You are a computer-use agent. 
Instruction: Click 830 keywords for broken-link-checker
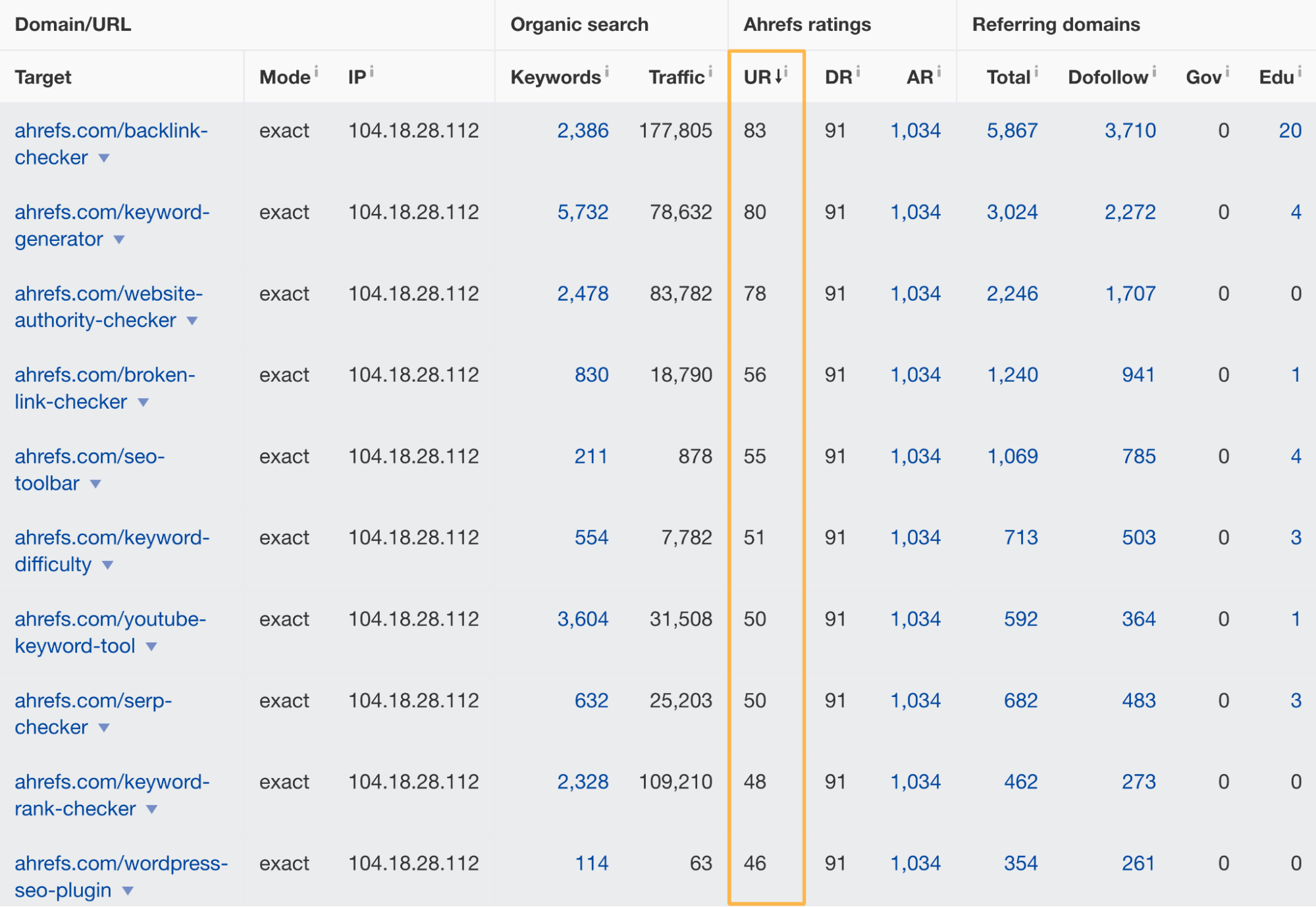click(591, 375)
